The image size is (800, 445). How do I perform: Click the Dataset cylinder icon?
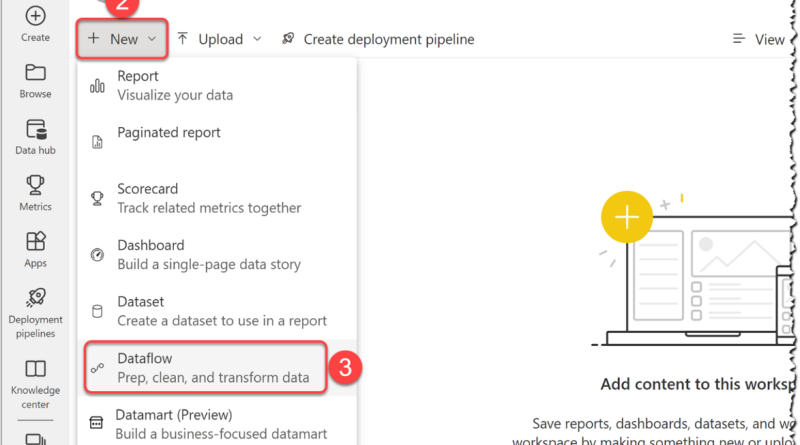click(x=97, y=311)
